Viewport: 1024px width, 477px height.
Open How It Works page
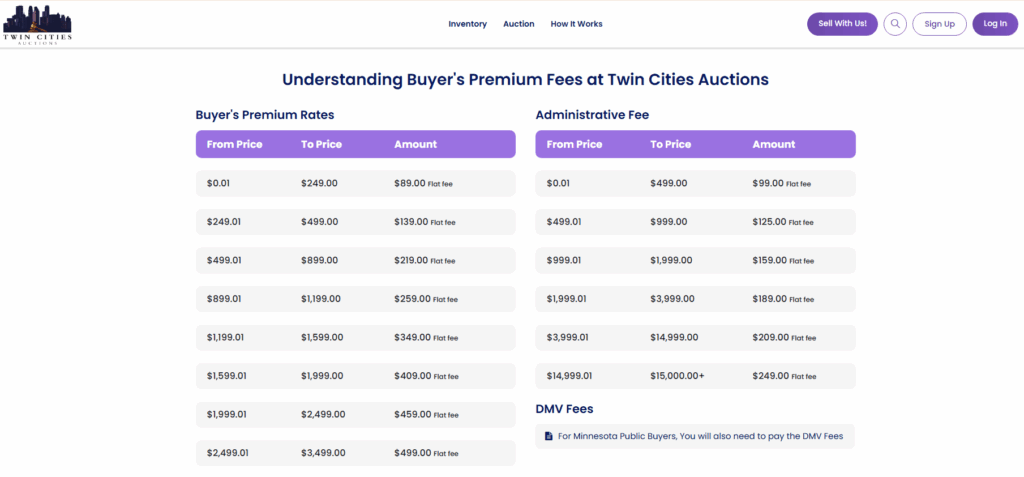576,24
